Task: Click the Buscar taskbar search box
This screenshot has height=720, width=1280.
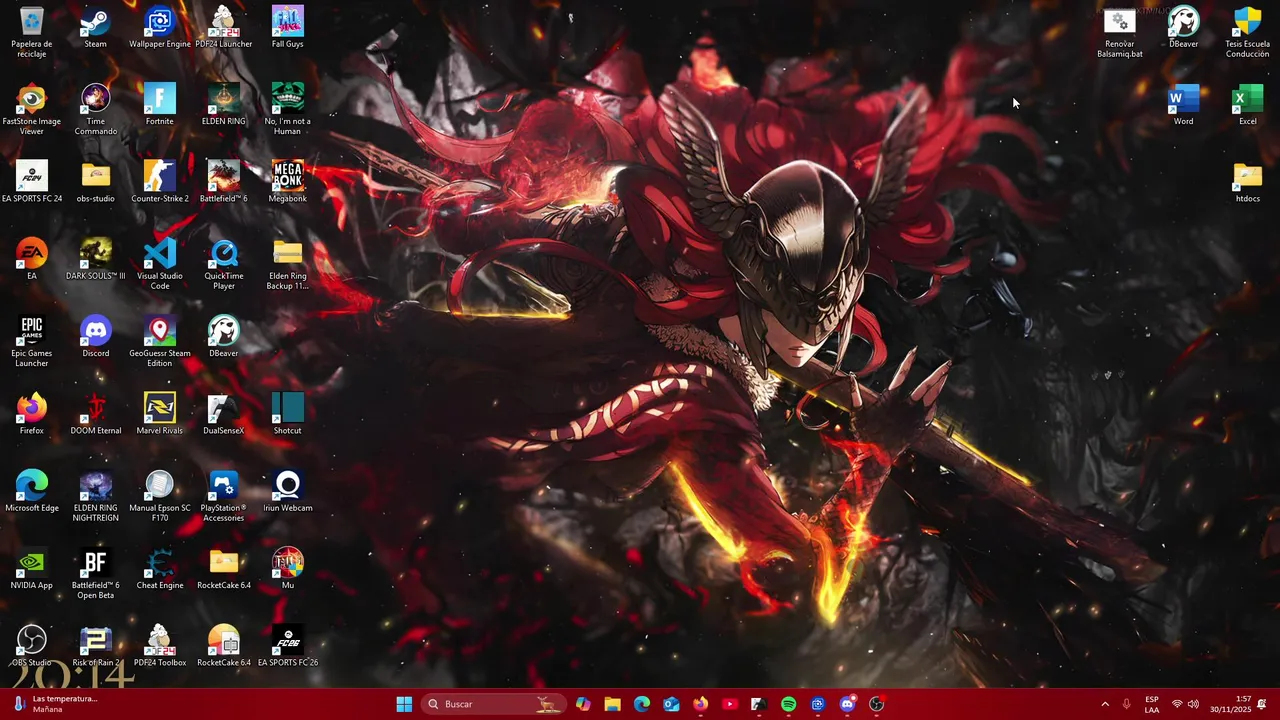Action: coord(492,704)
